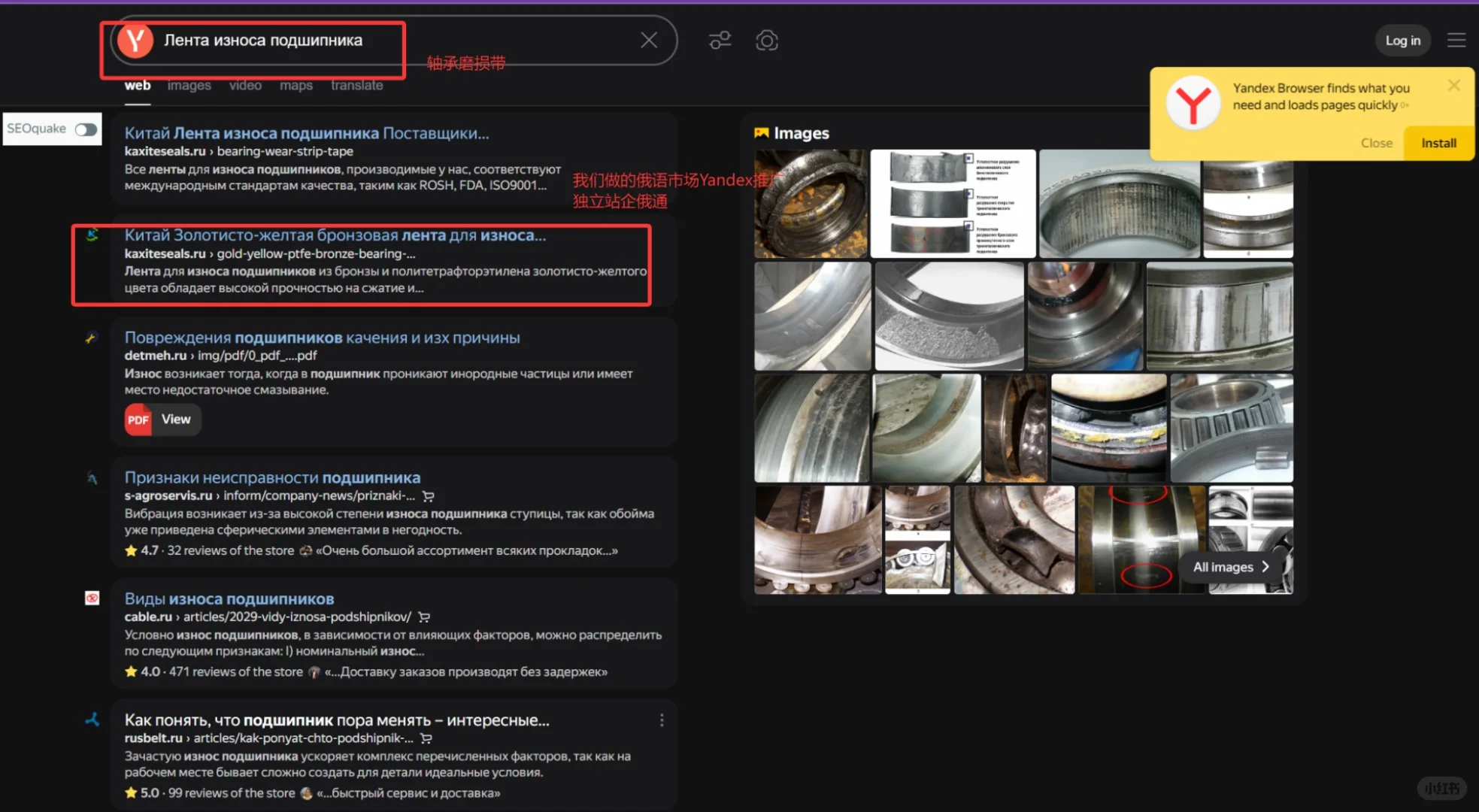Open the hamburger menu

click(x=1456, y=41)
